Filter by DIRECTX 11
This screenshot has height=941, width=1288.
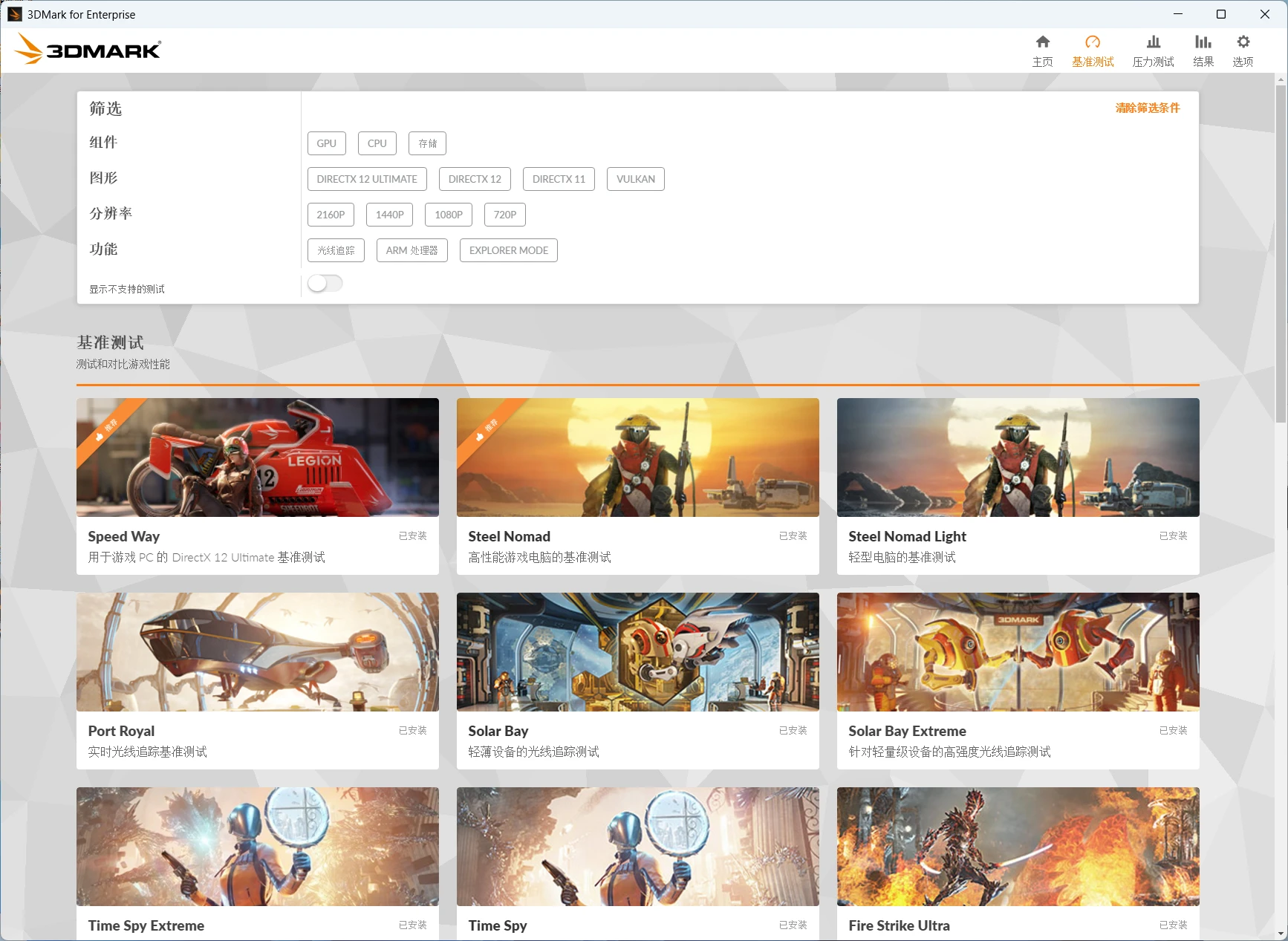click(x=559, y=179)
